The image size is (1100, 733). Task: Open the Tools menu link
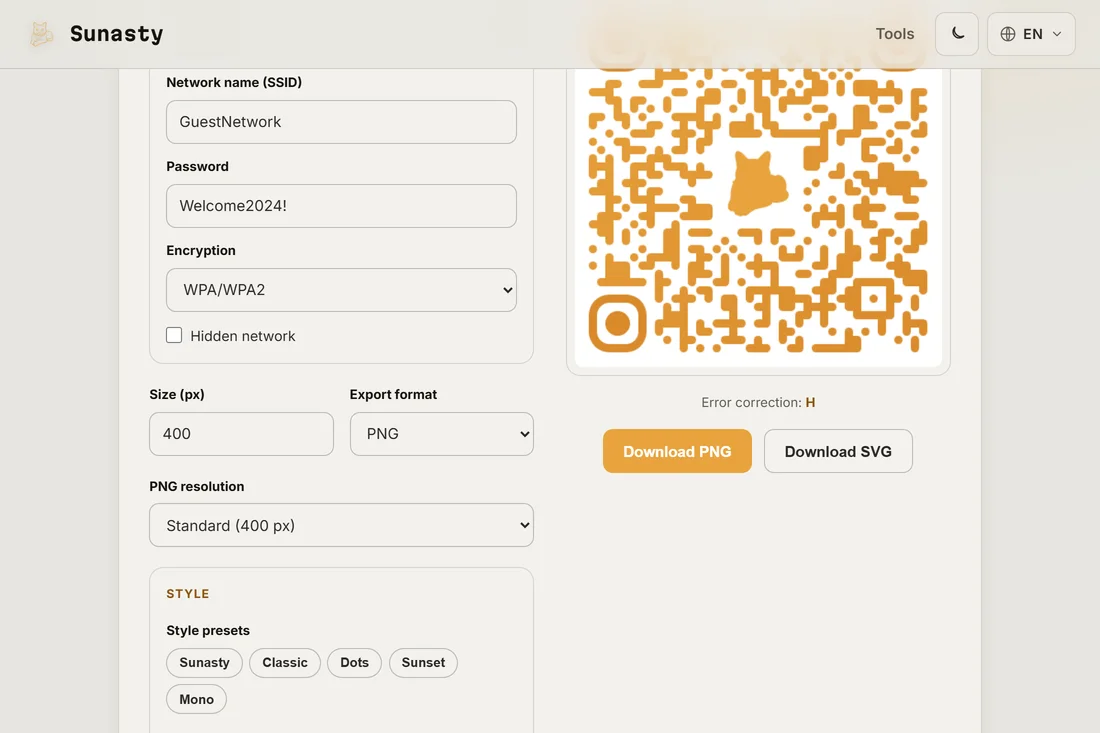tap(894, 34)
